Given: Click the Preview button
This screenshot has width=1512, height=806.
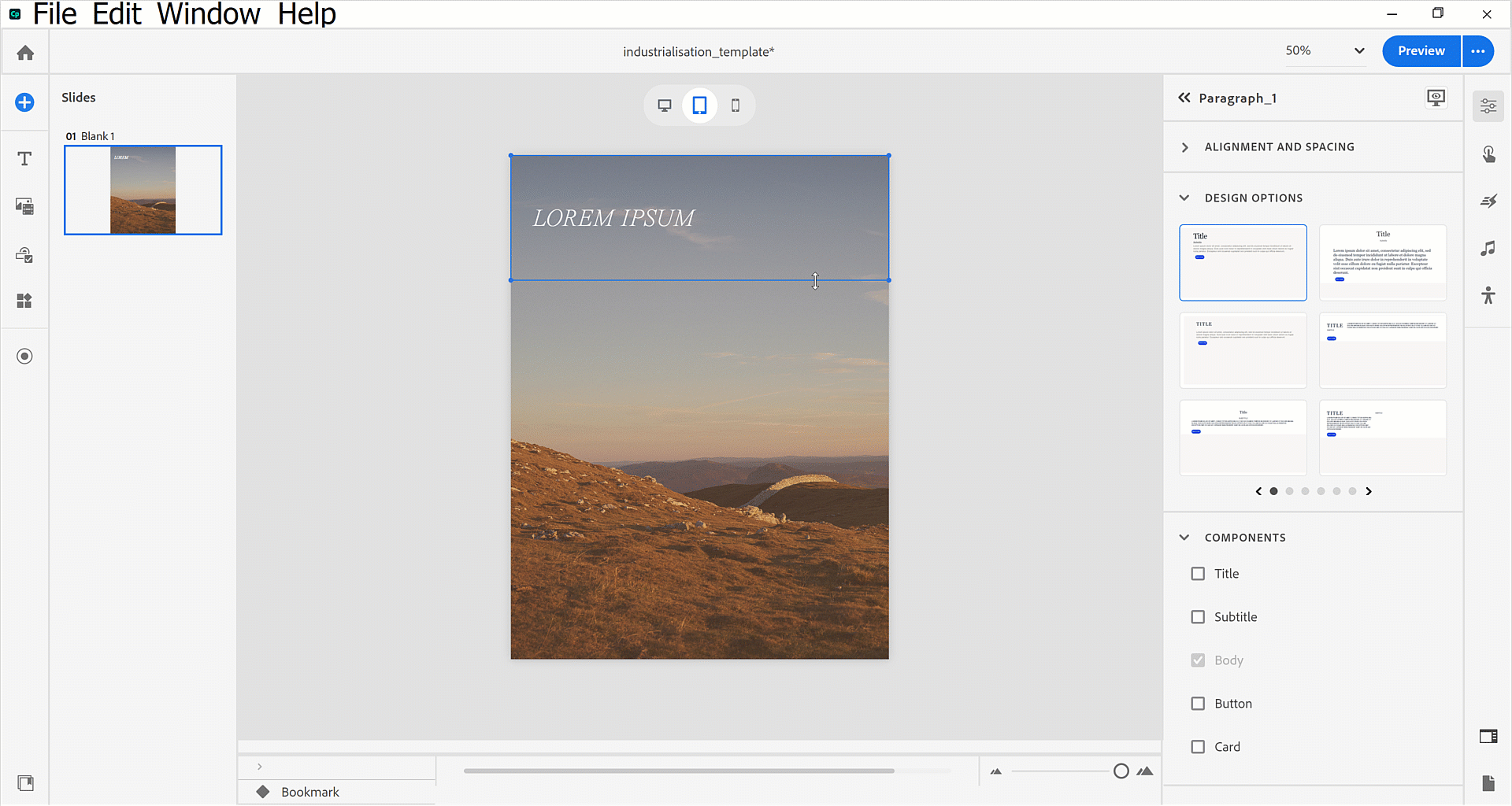Looking at the screenshot, I should pyautogui.click(x=1421, y=51).
